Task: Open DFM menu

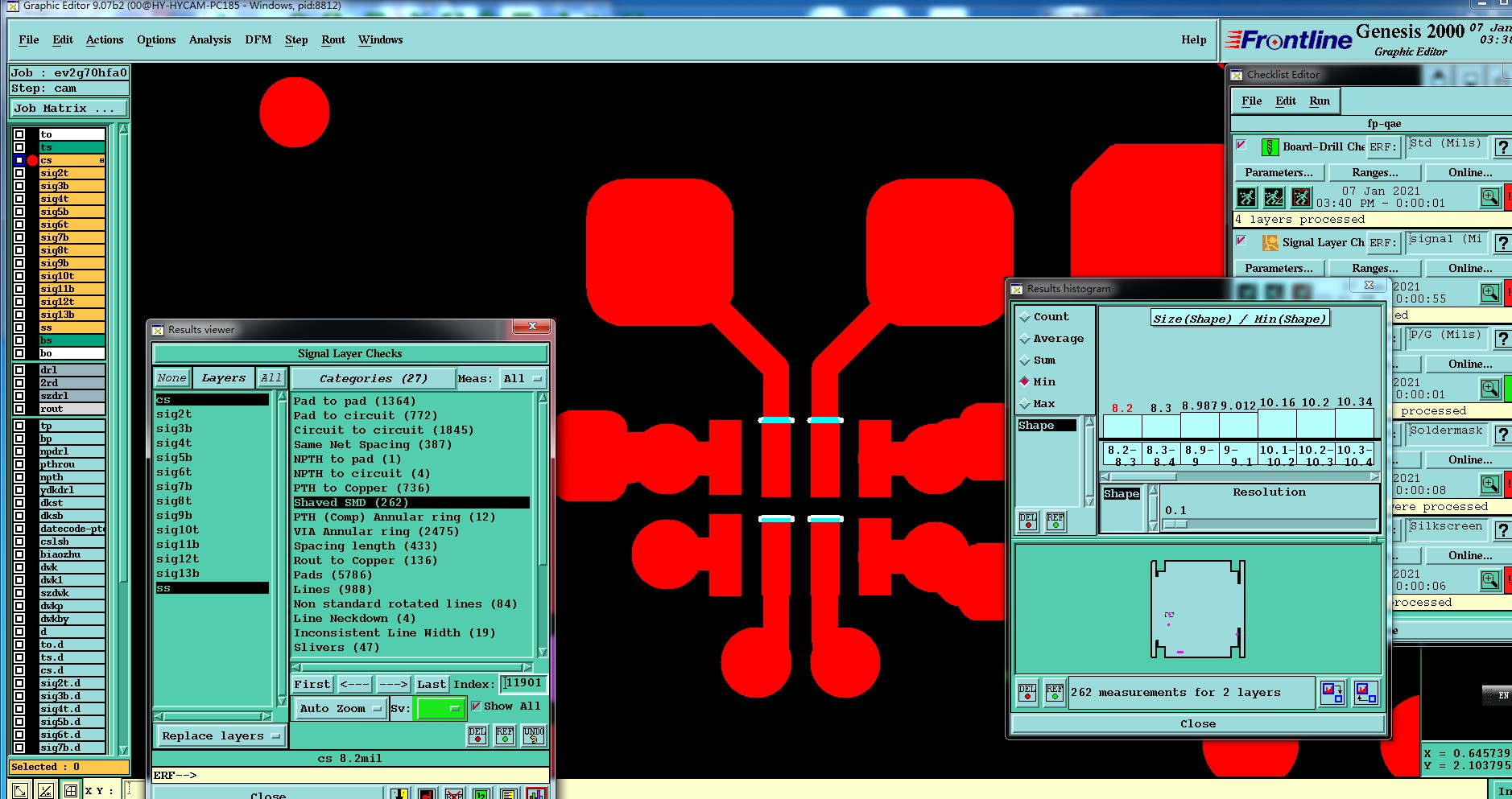Action: pos(258,39)
